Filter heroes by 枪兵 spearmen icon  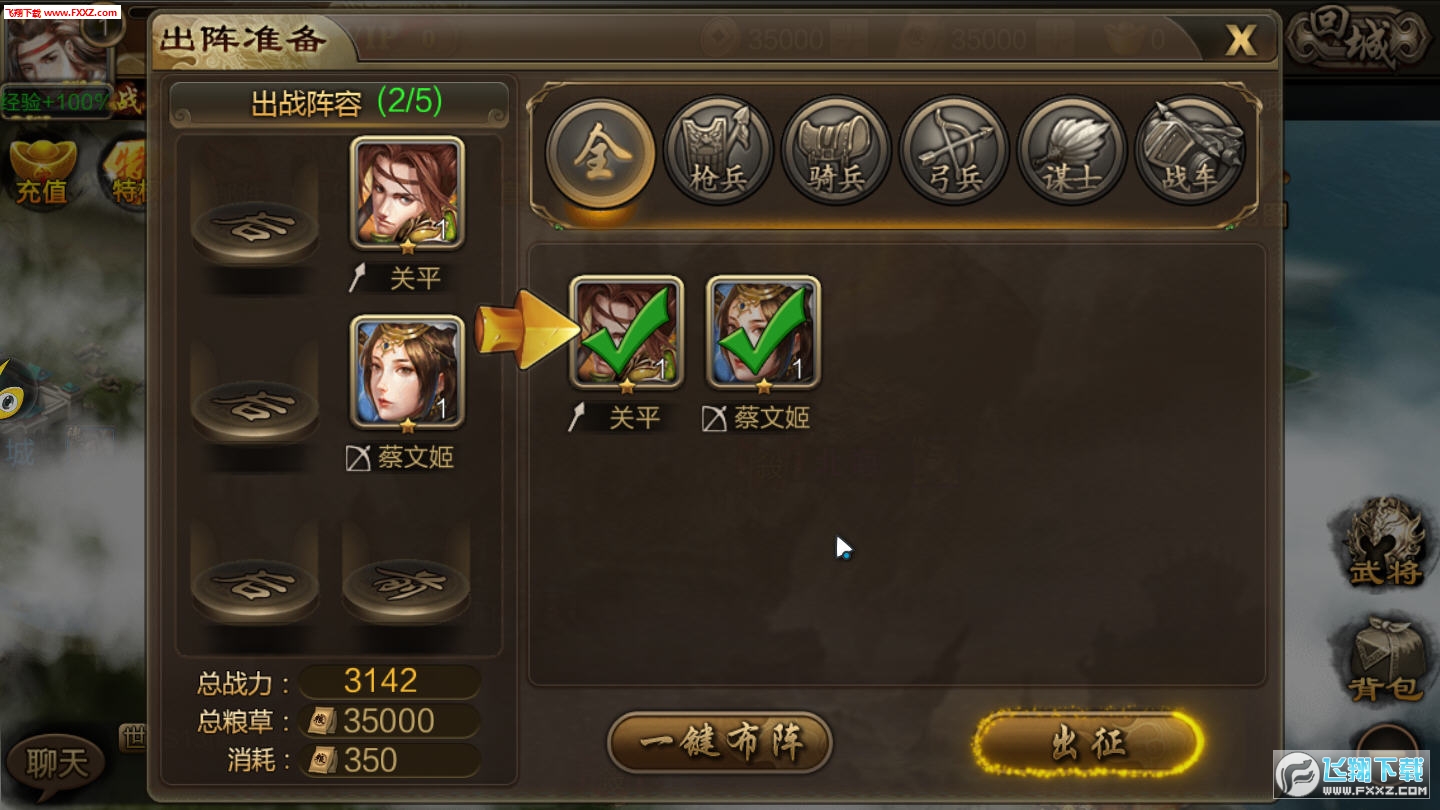point(719,150)
